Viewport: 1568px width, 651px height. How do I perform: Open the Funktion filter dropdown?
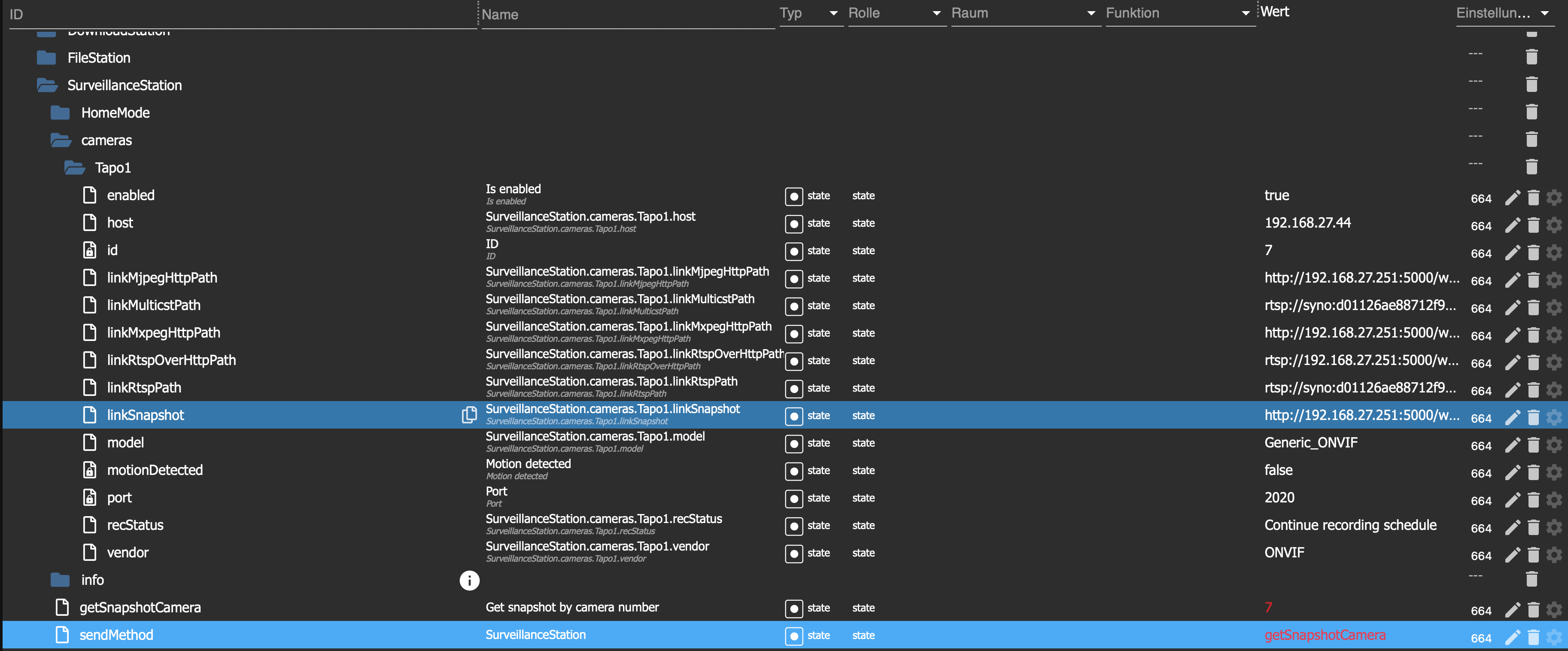[1246, 13]
